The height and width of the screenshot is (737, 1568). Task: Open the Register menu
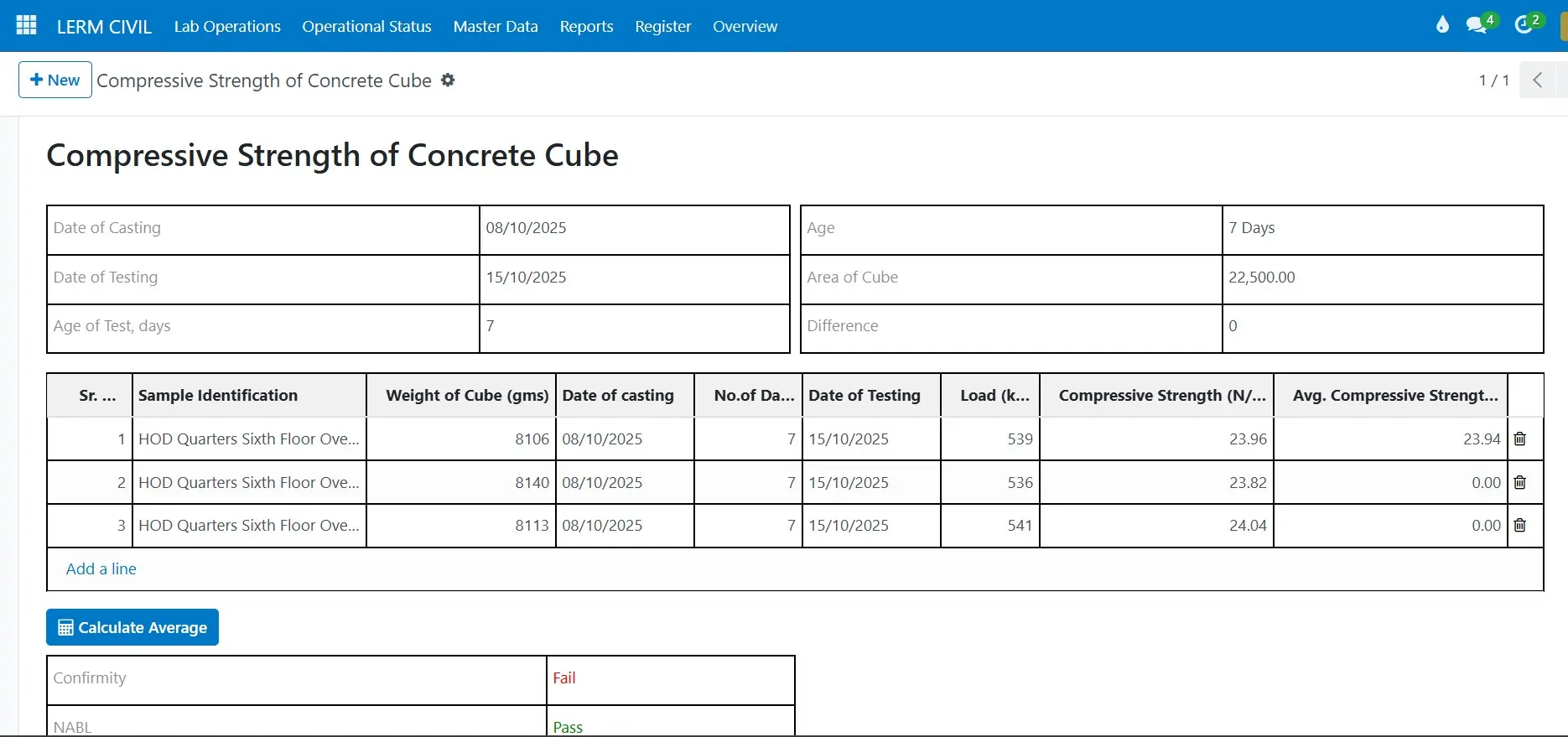pos(662,26)
